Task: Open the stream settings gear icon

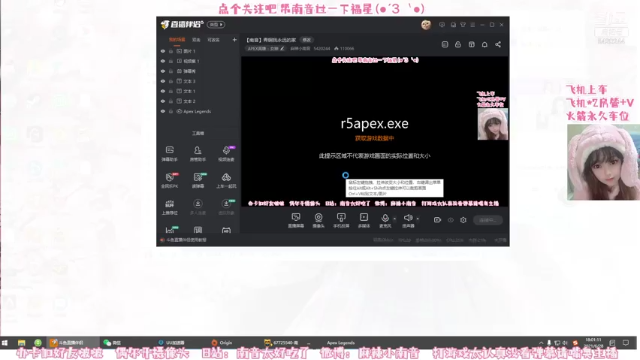Action: coord(463,220)
